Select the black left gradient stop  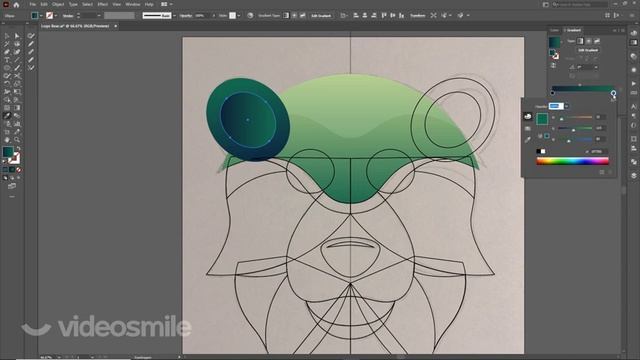pos(553,93)
